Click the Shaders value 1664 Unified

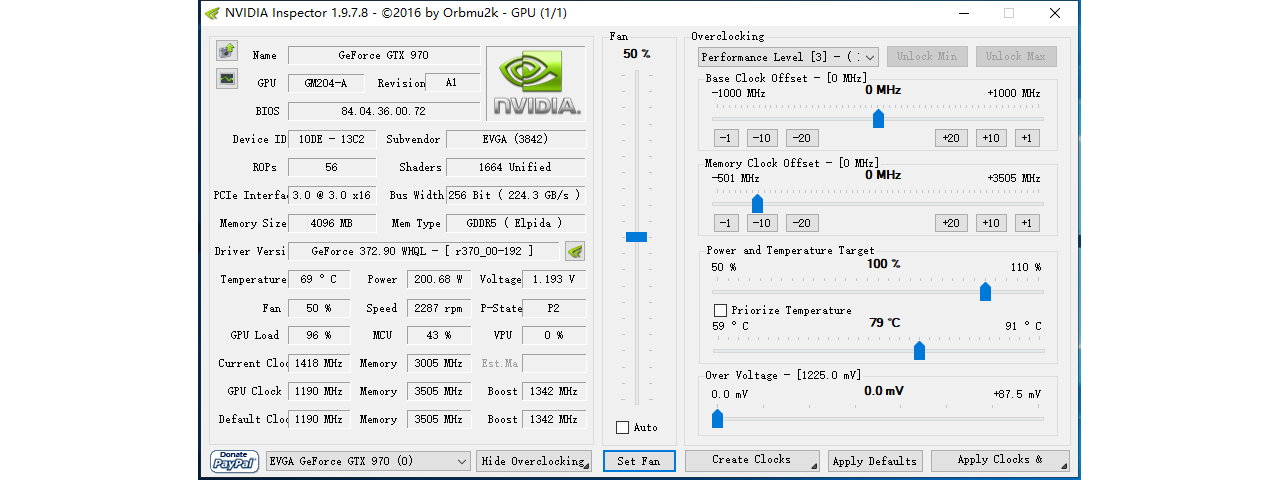pyautogui.click(x=516, y=167)
